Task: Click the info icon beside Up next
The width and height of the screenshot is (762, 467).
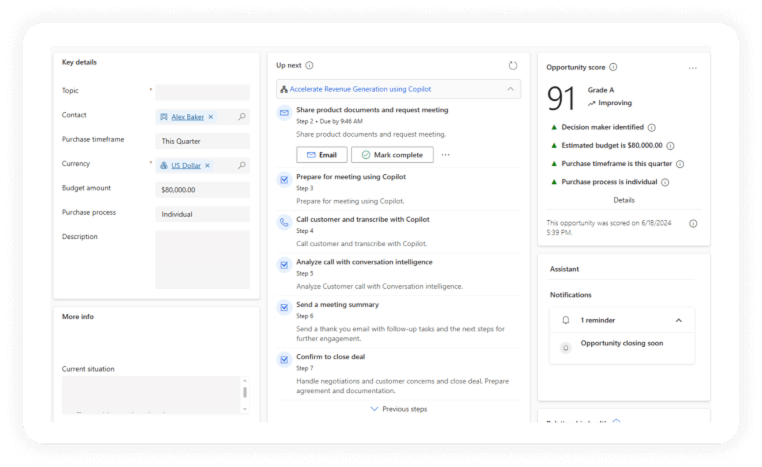Action: pos(309,65)
